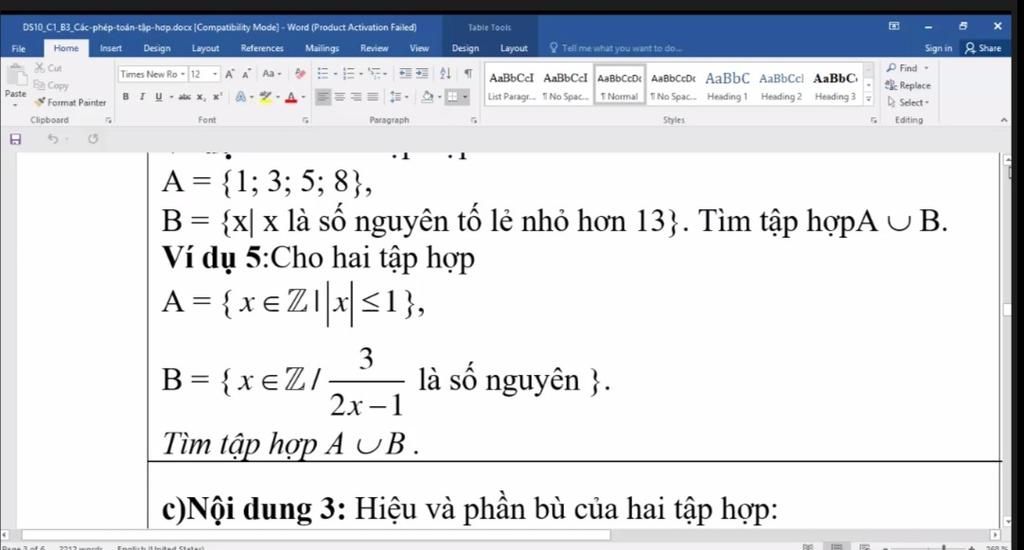Apply Heading 1 style

click(727, 86)
